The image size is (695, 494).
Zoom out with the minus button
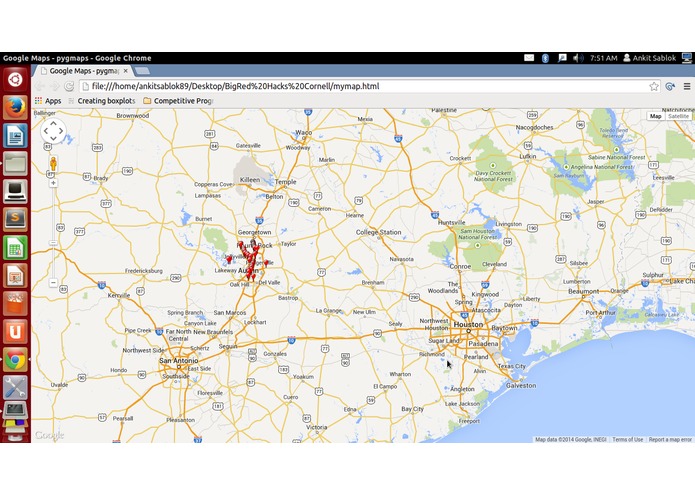tap(53, 282)
